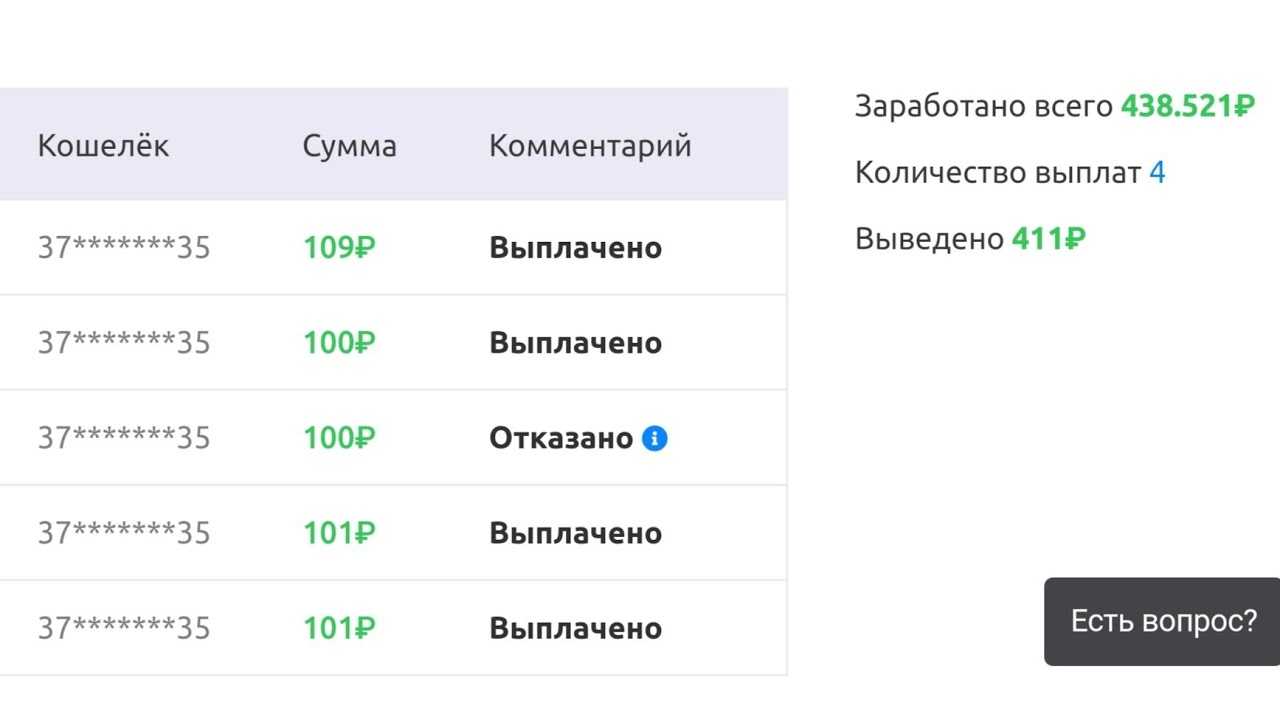Viewport: 1280px width, 720px height.
Task: Click the Отказано status text
Action: pos(561,438)
